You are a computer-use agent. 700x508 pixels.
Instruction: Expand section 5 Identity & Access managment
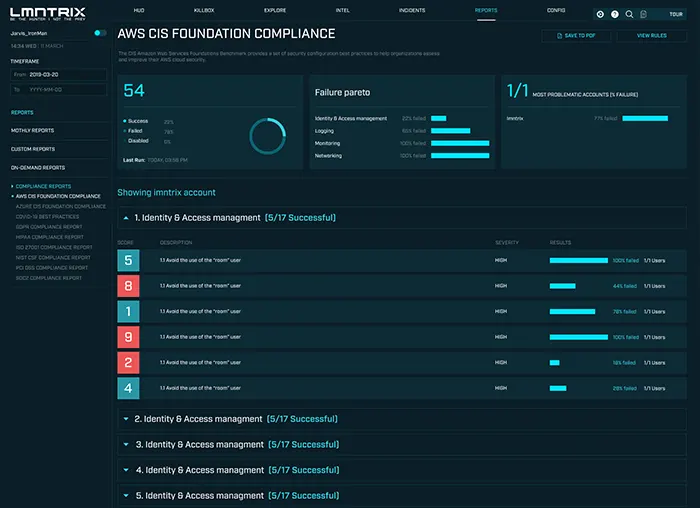coord(126,495)
